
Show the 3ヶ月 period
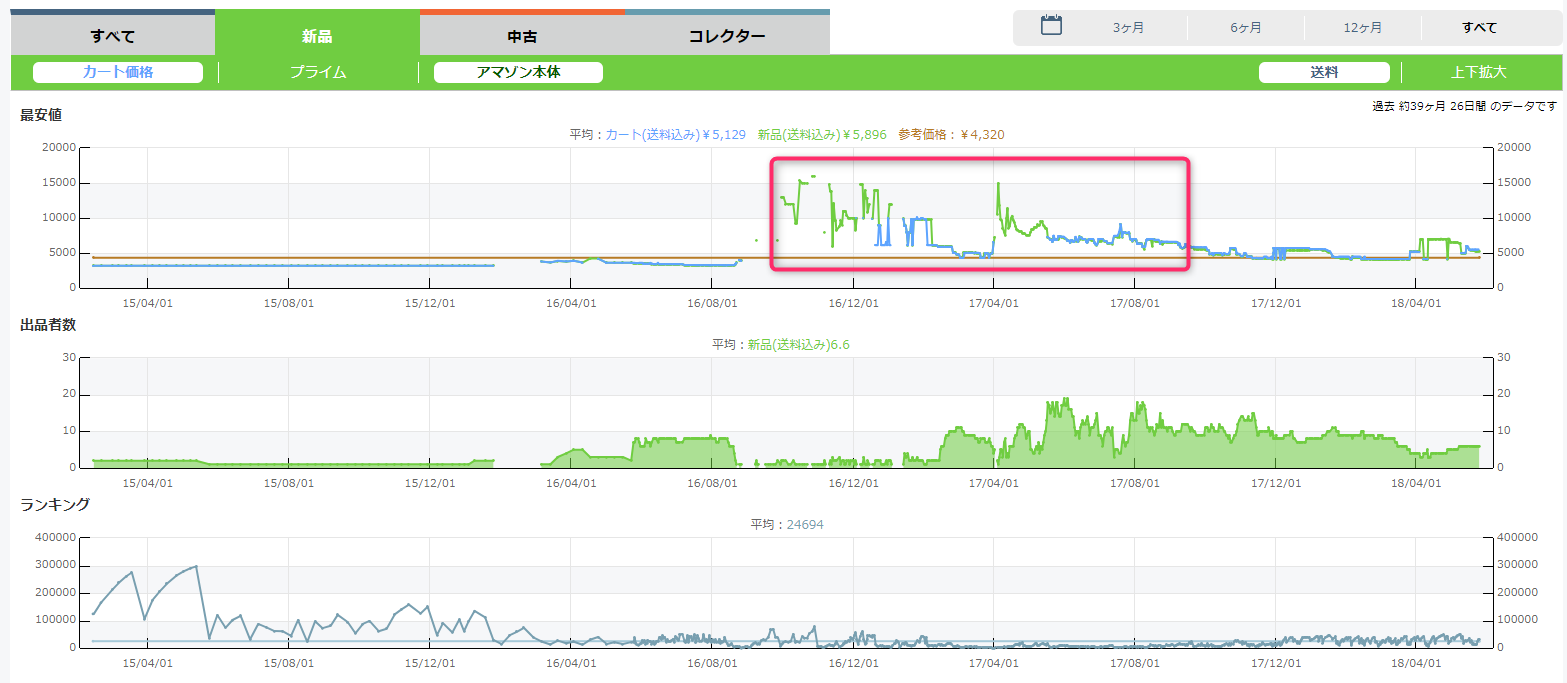pyautogui.click(x=1128, y=28)
